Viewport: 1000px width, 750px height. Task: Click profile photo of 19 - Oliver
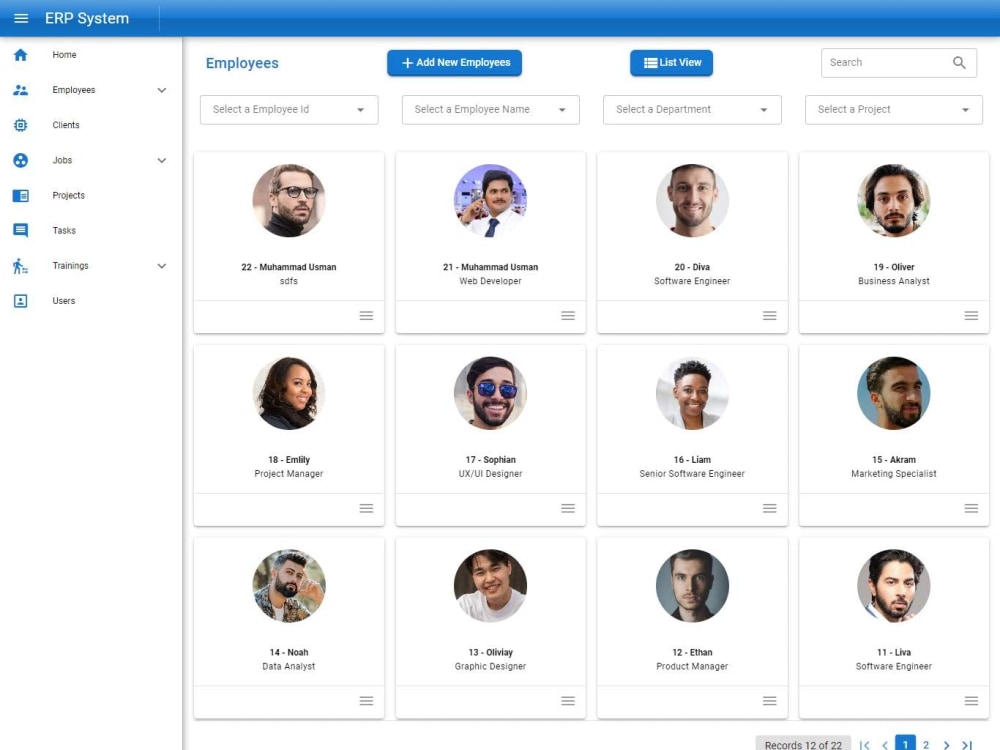pos(893,200)
